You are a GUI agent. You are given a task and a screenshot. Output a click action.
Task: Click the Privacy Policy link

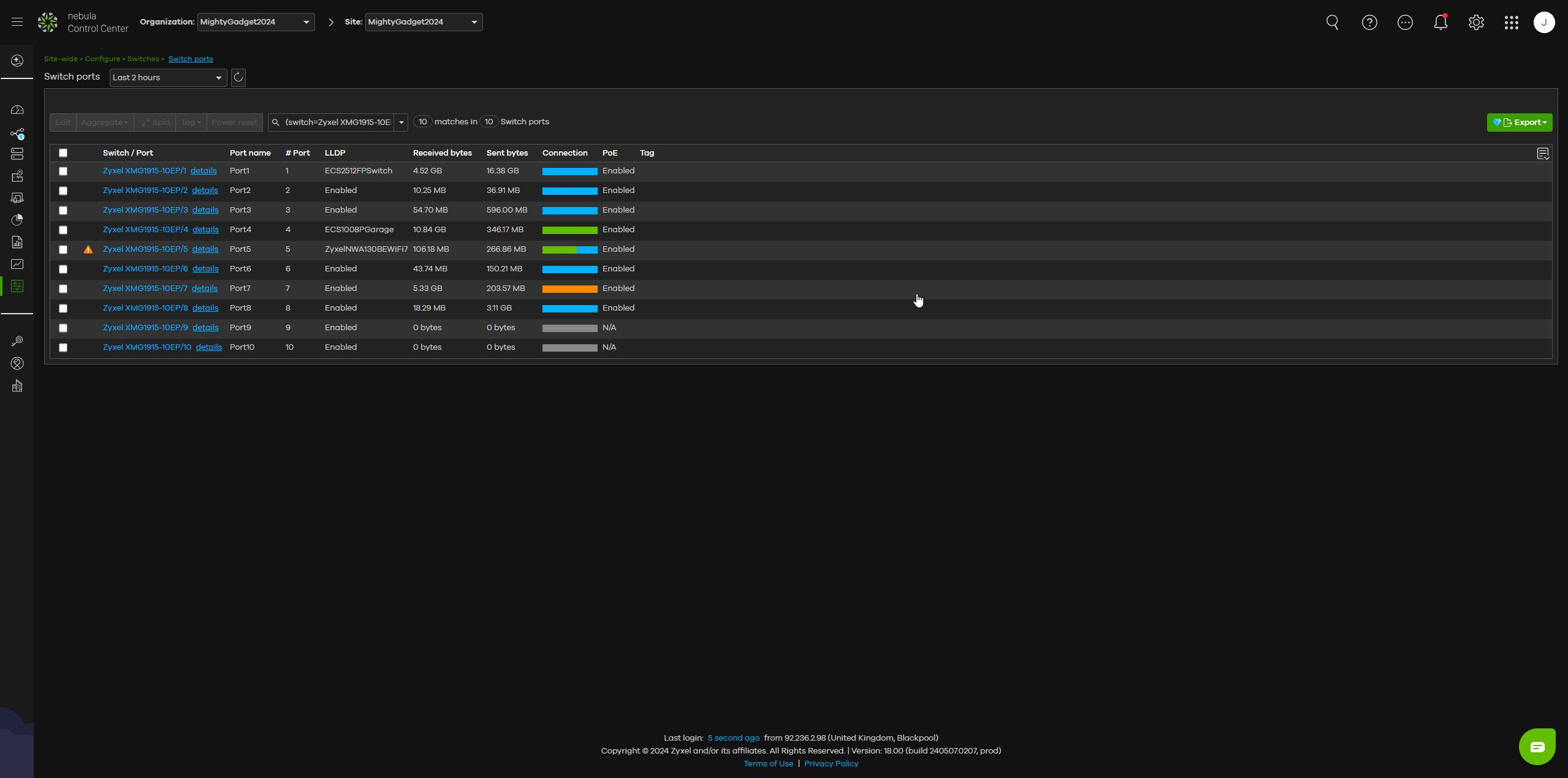pyautogui.click(x=831, y=764)
